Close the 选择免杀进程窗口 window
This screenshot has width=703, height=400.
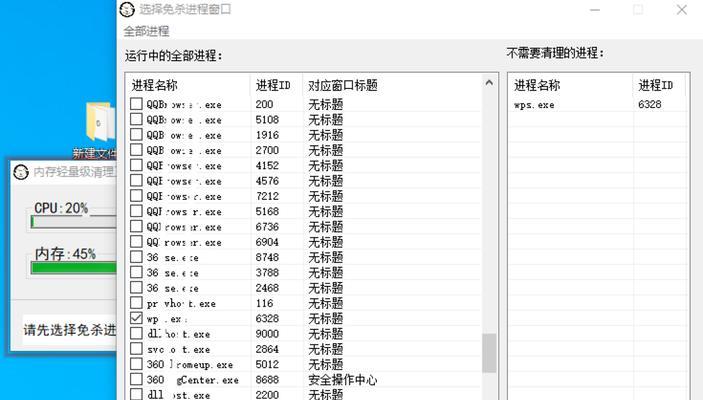[x=681, y=9]
